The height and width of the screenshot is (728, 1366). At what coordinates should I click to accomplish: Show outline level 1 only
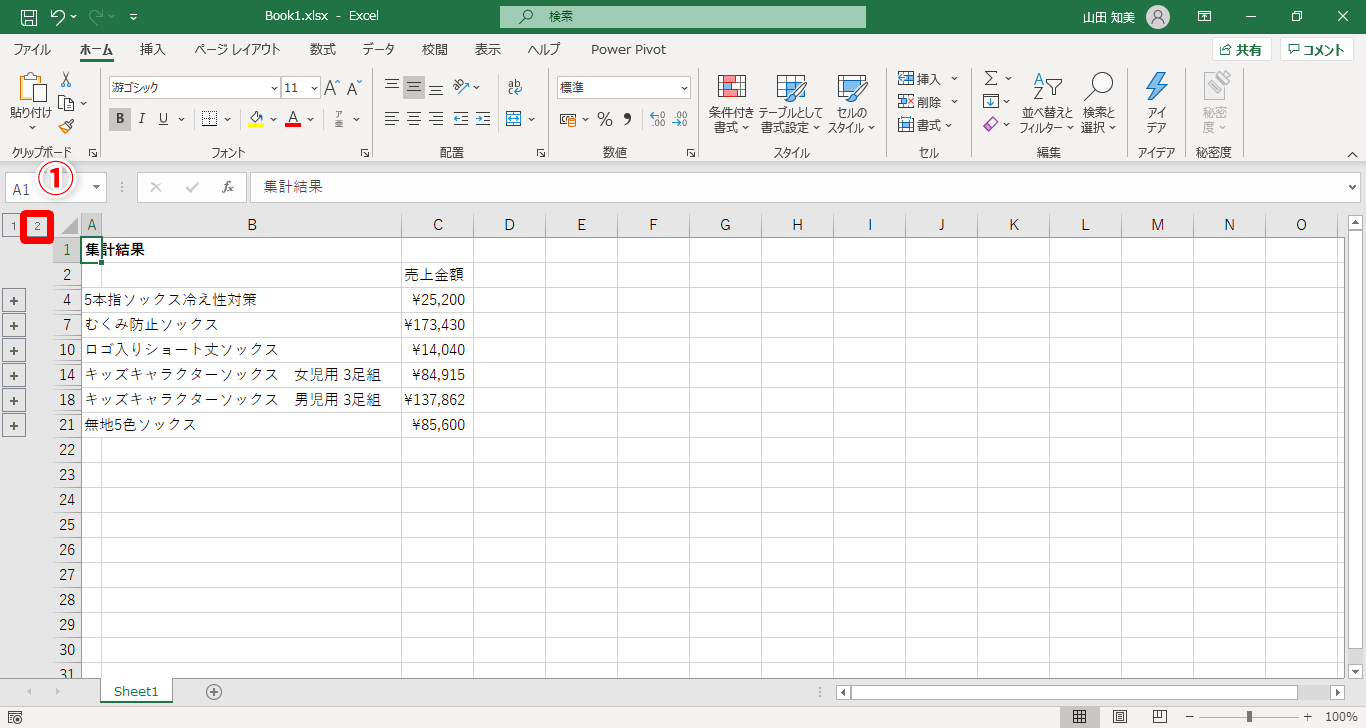point(14,226)
